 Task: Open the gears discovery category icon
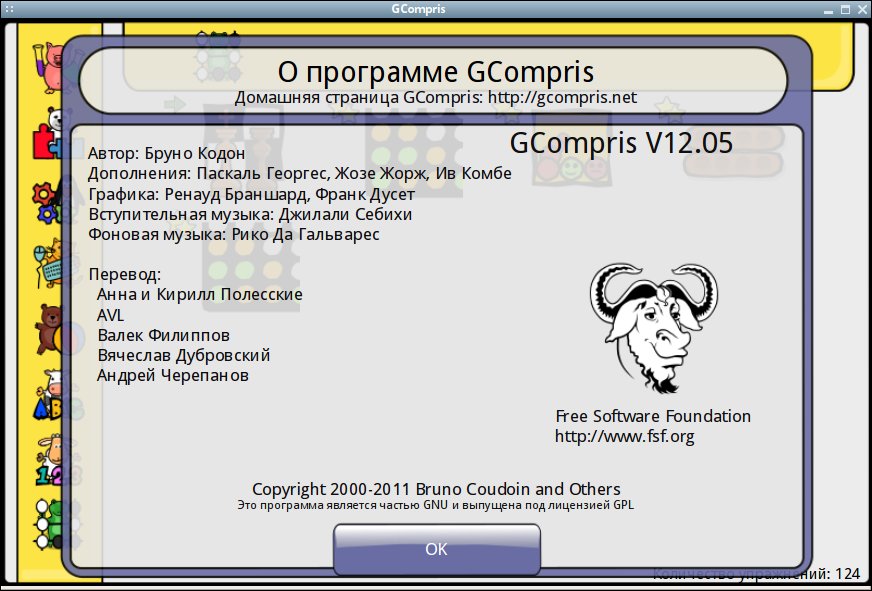pyautogui.click(x=48, y=201)
